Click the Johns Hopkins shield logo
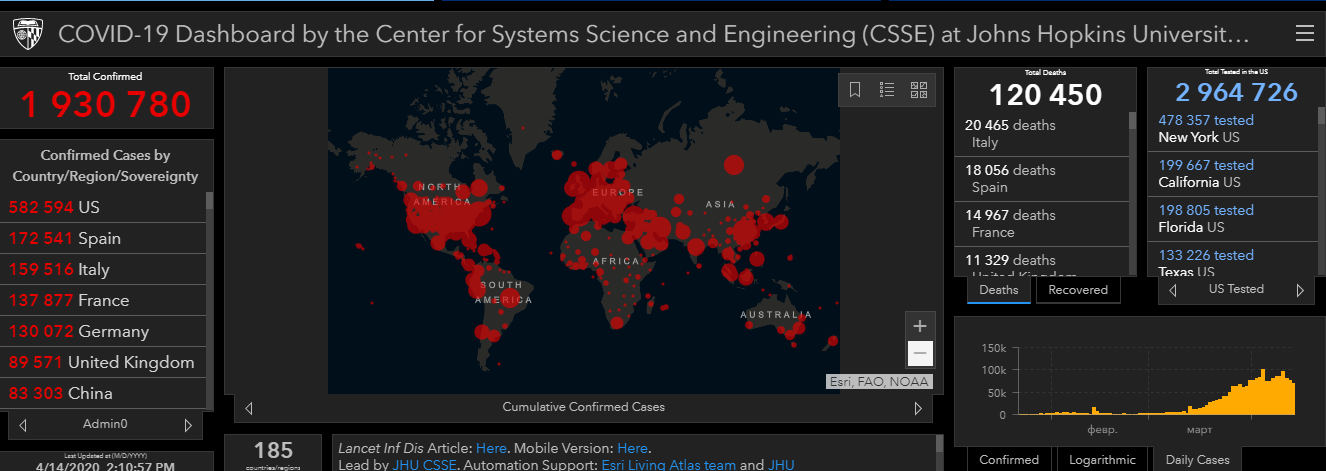Viewport: 1326px width, 471px height. click(x=28, y=35)
